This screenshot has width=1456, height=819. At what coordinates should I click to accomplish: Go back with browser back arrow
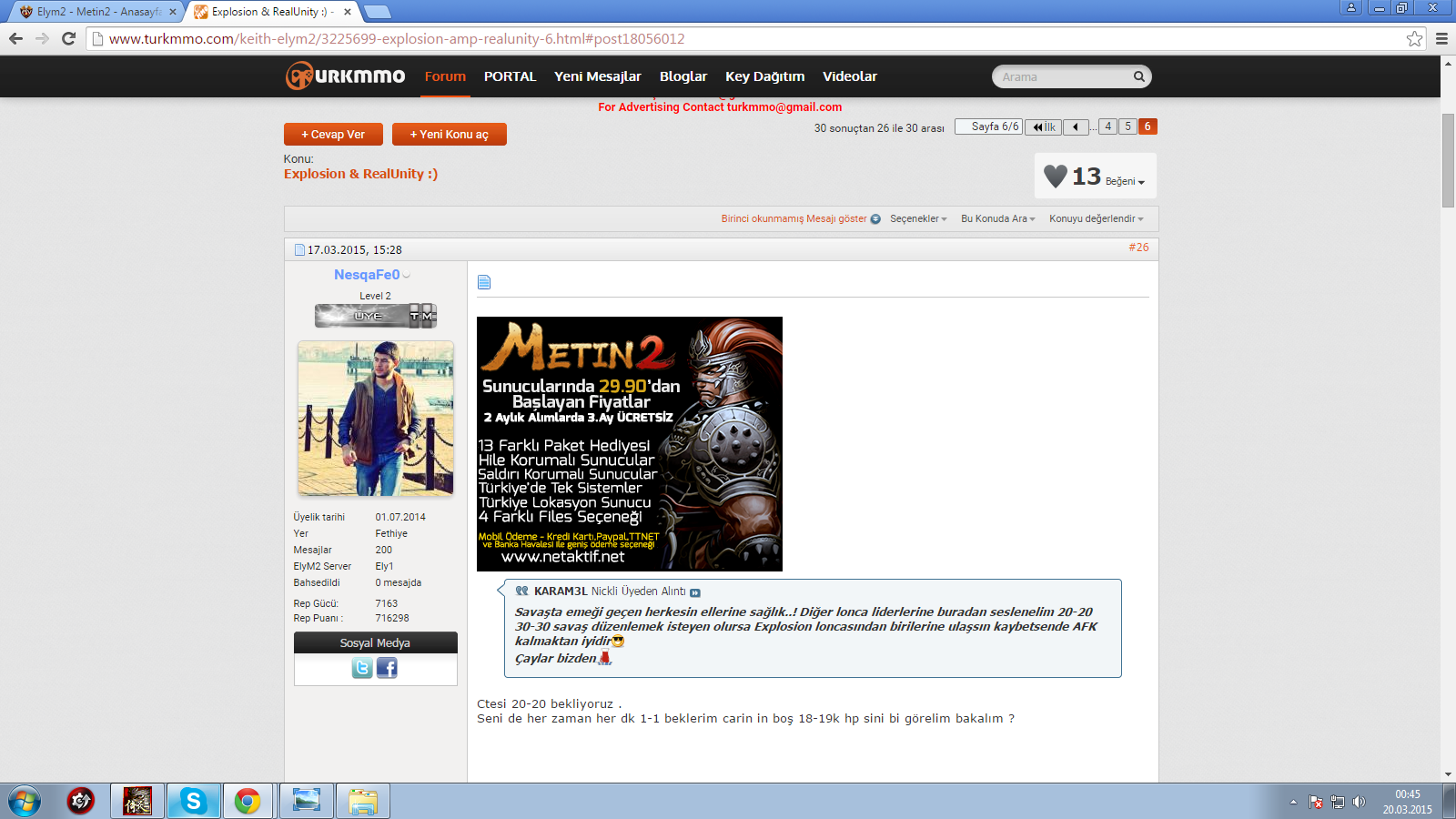(x=15, y=38)
